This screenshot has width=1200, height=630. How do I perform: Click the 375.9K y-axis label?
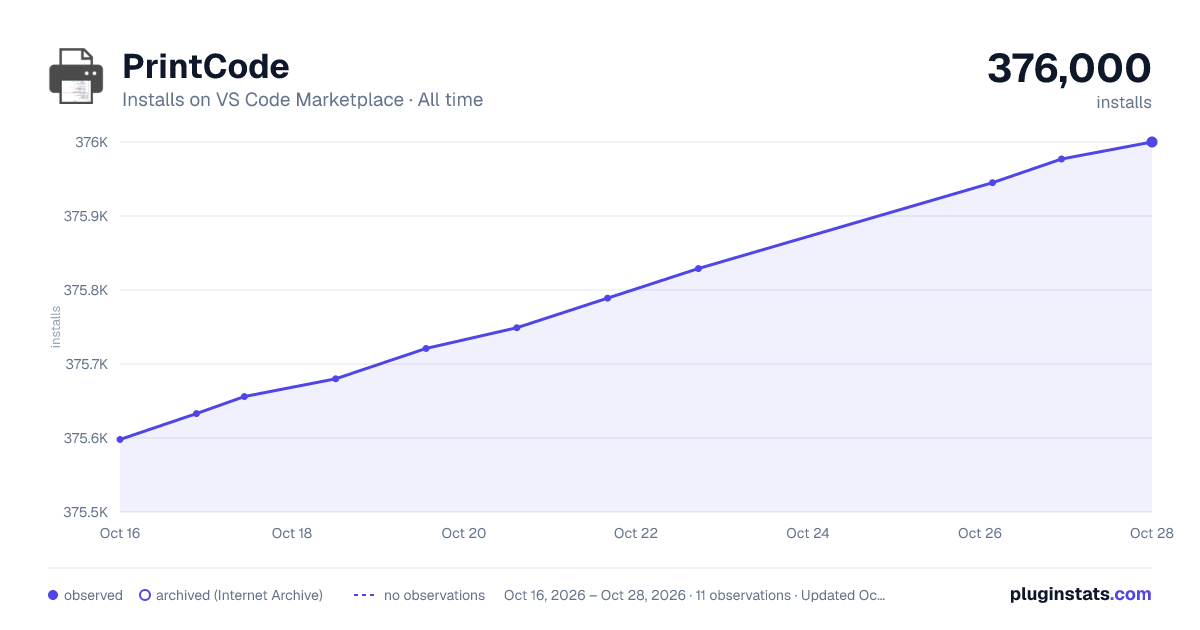pos(86,216)
